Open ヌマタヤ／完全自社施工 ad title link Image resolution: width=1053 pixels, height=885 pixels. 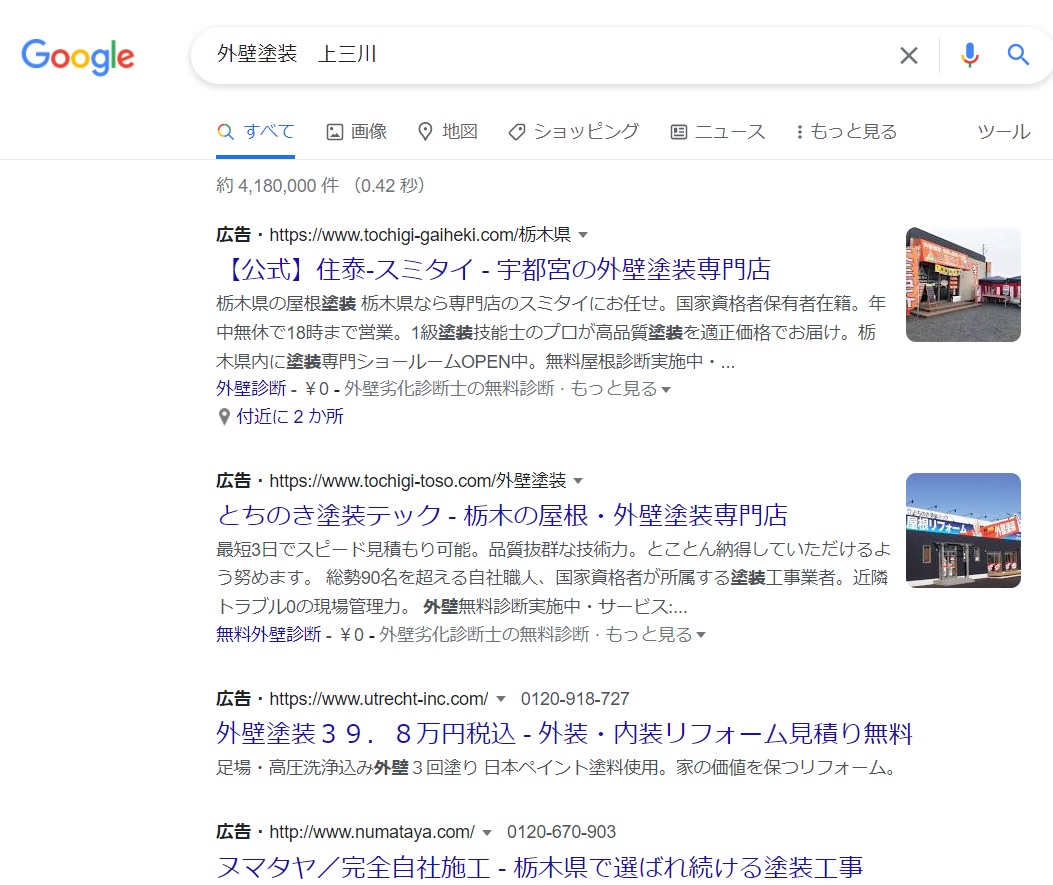tap(539, 867)
